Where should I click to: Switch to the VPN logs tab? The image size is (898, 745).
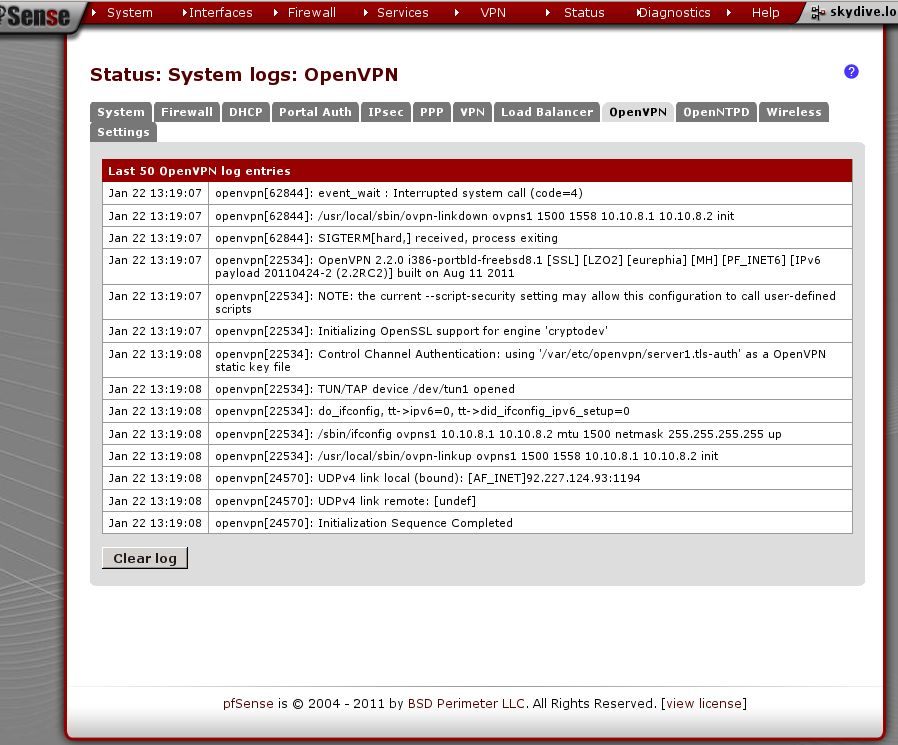point(472,112)
